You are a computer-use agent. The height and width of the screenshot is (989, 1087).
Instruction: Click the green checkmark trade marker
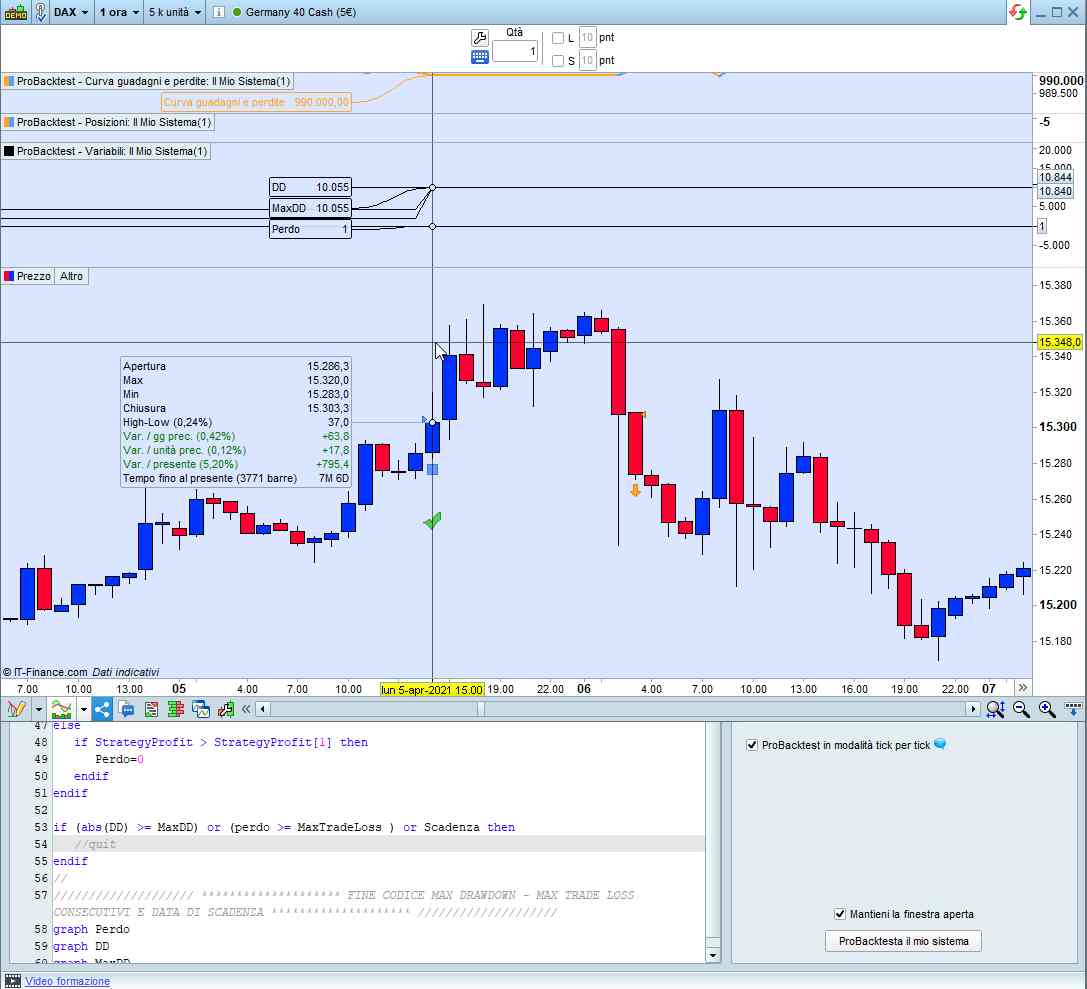click(x=432, y=520)
